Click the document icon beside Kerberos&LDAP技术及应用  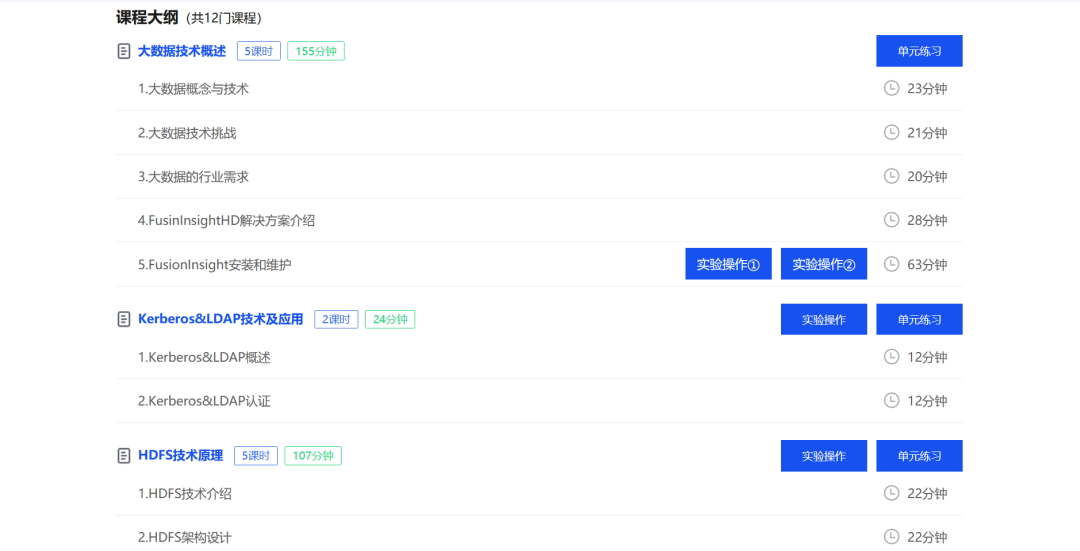click(124, 319)
